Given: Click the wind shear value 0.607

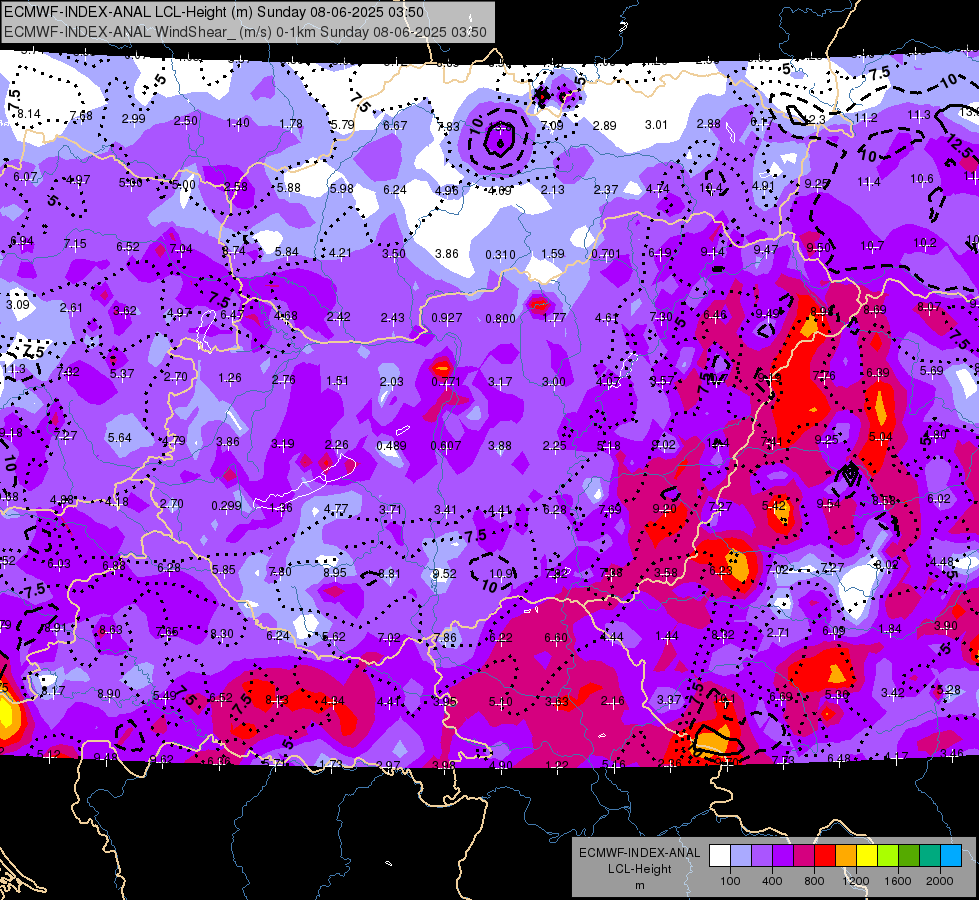Looking at the screenshot, I should point(446,446).
